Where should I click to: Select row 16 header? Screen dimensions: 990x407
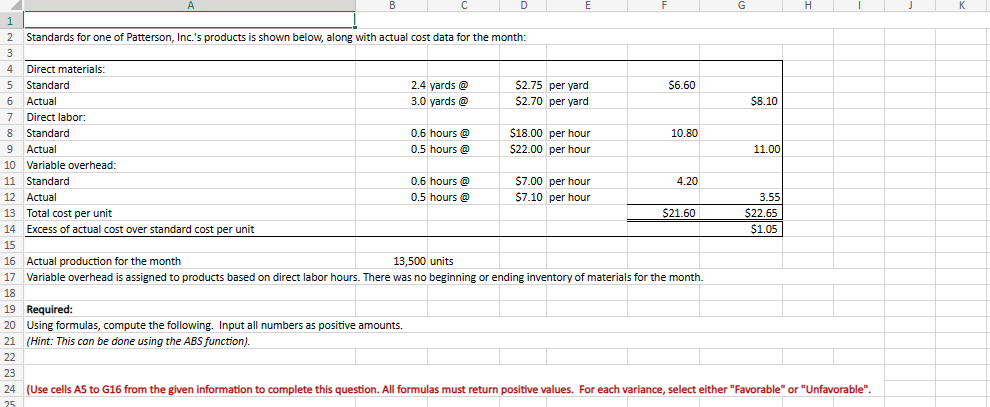11,261
